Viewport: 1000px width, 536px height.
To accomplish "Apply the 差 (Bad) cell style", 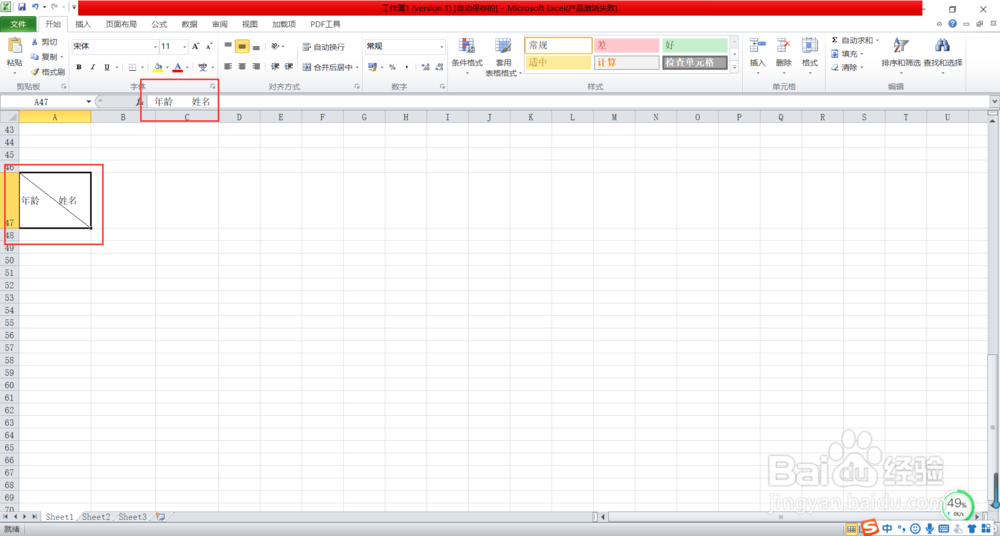I will pos(626,45).
